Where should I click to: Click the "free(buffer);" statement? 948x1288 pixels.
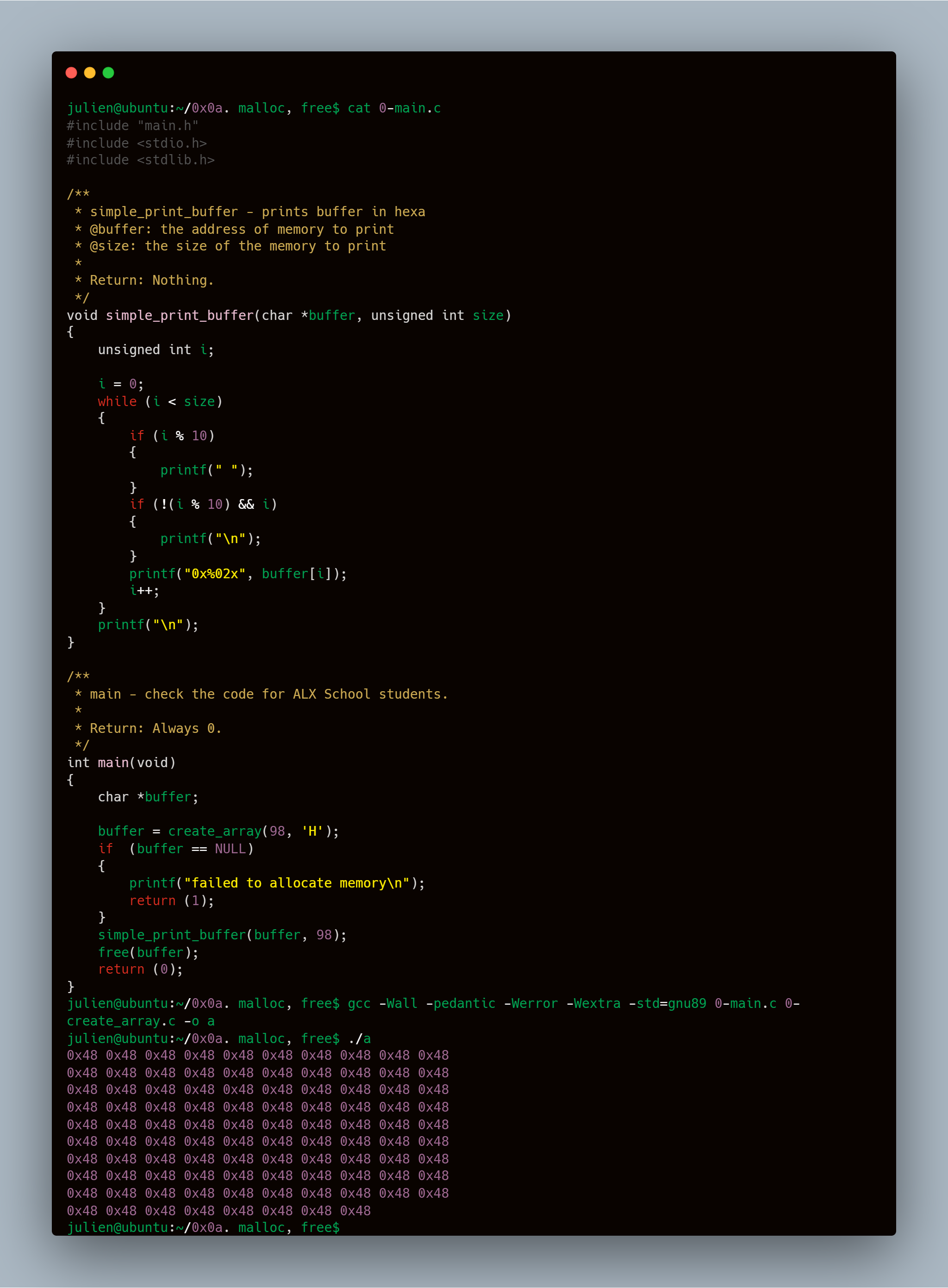(x=148, y=952)
